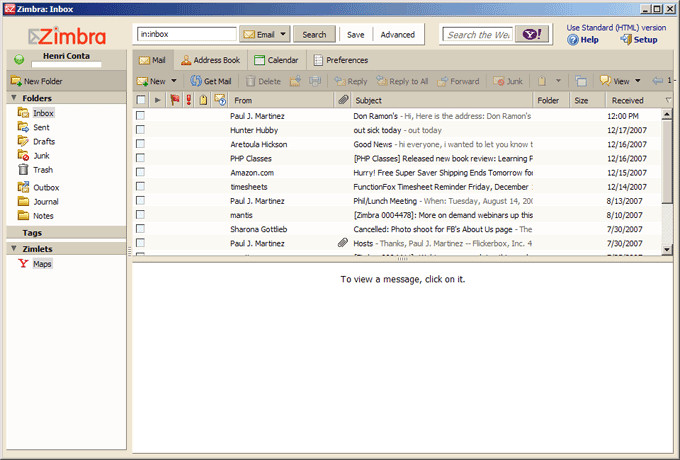Click the Reply icon

coord(340,81)
